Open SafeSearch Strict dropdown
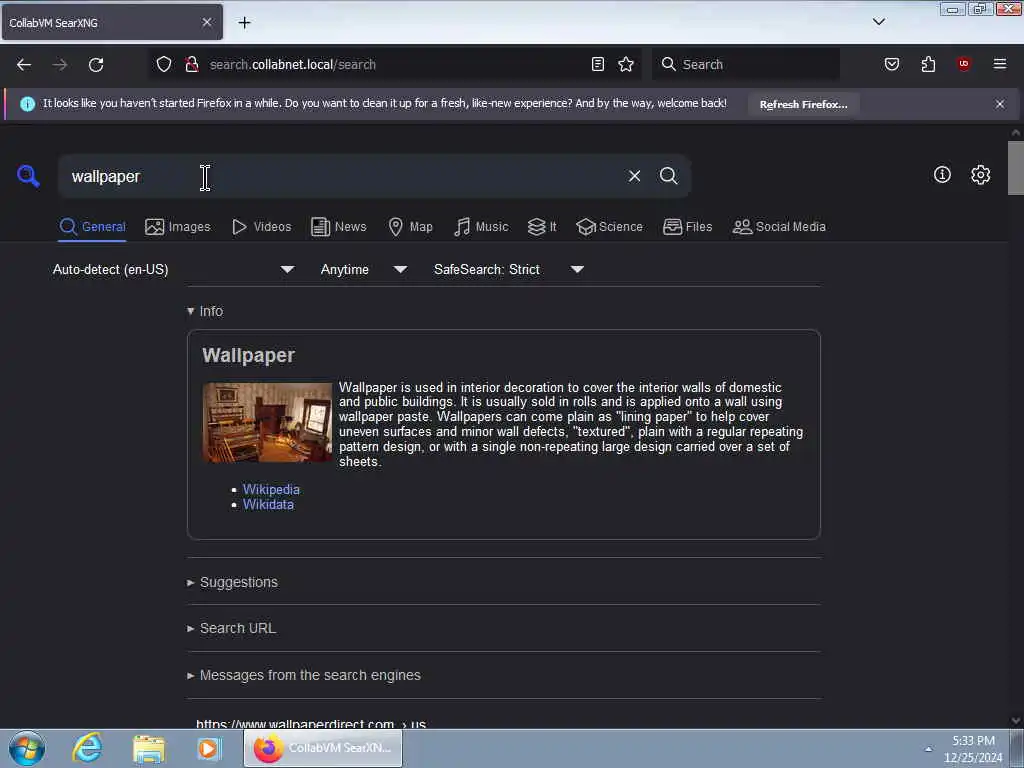This screenshot has height=768, width=1024. pos(508,269)
